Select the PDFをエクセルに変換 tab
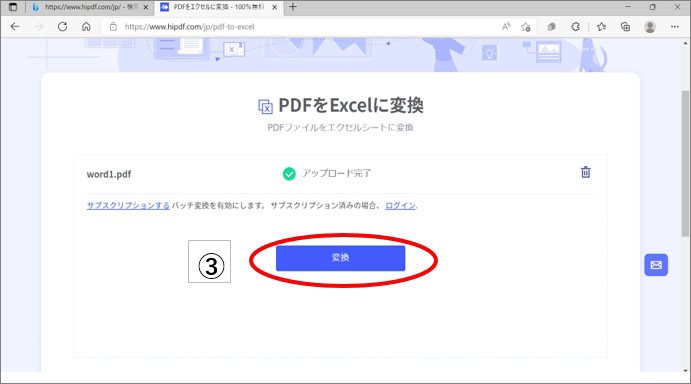691x384 pixels. (219, 7)
